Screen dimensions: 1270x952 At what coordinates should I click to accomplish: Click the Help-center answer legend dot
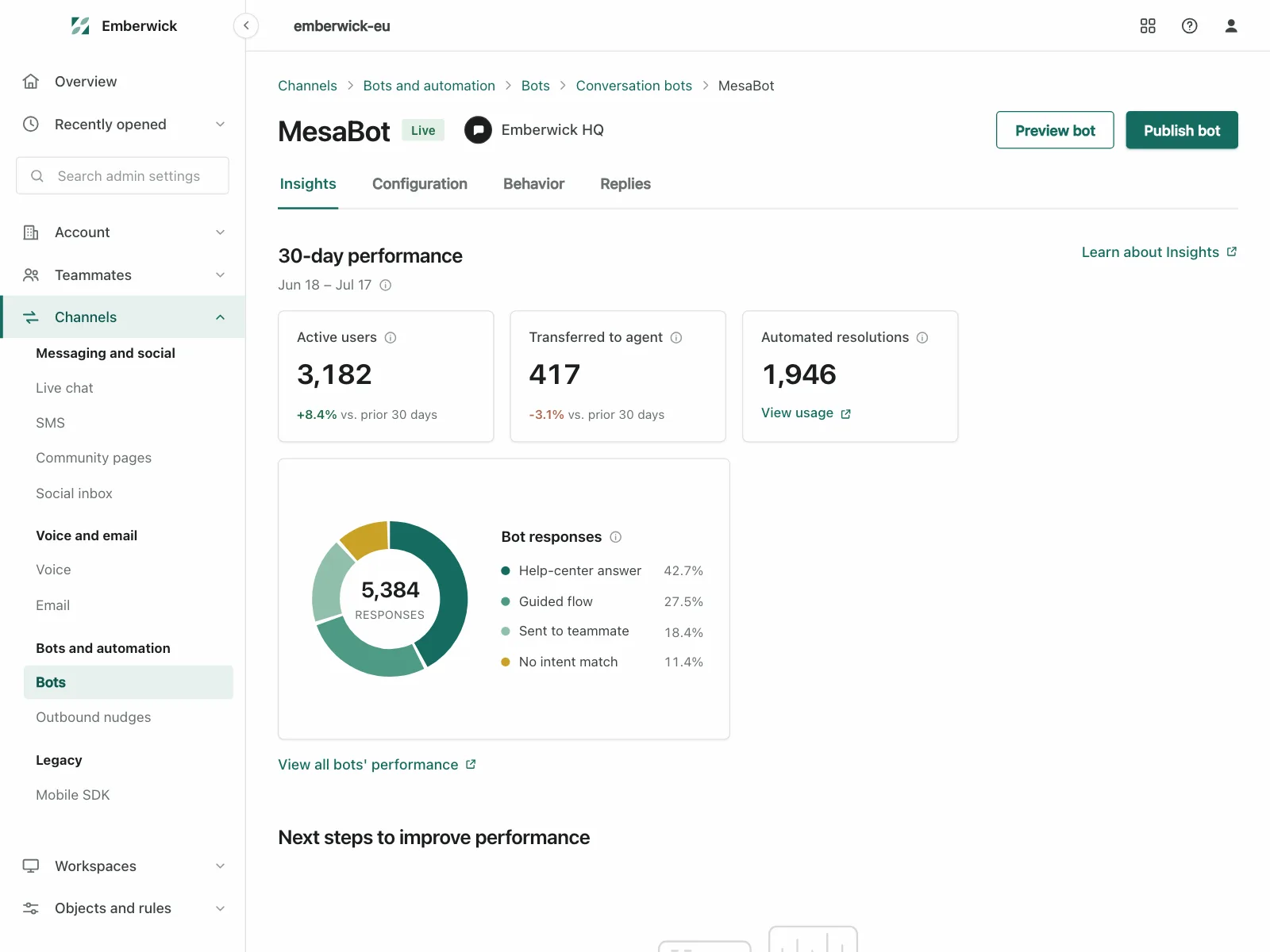coord(506,571)
